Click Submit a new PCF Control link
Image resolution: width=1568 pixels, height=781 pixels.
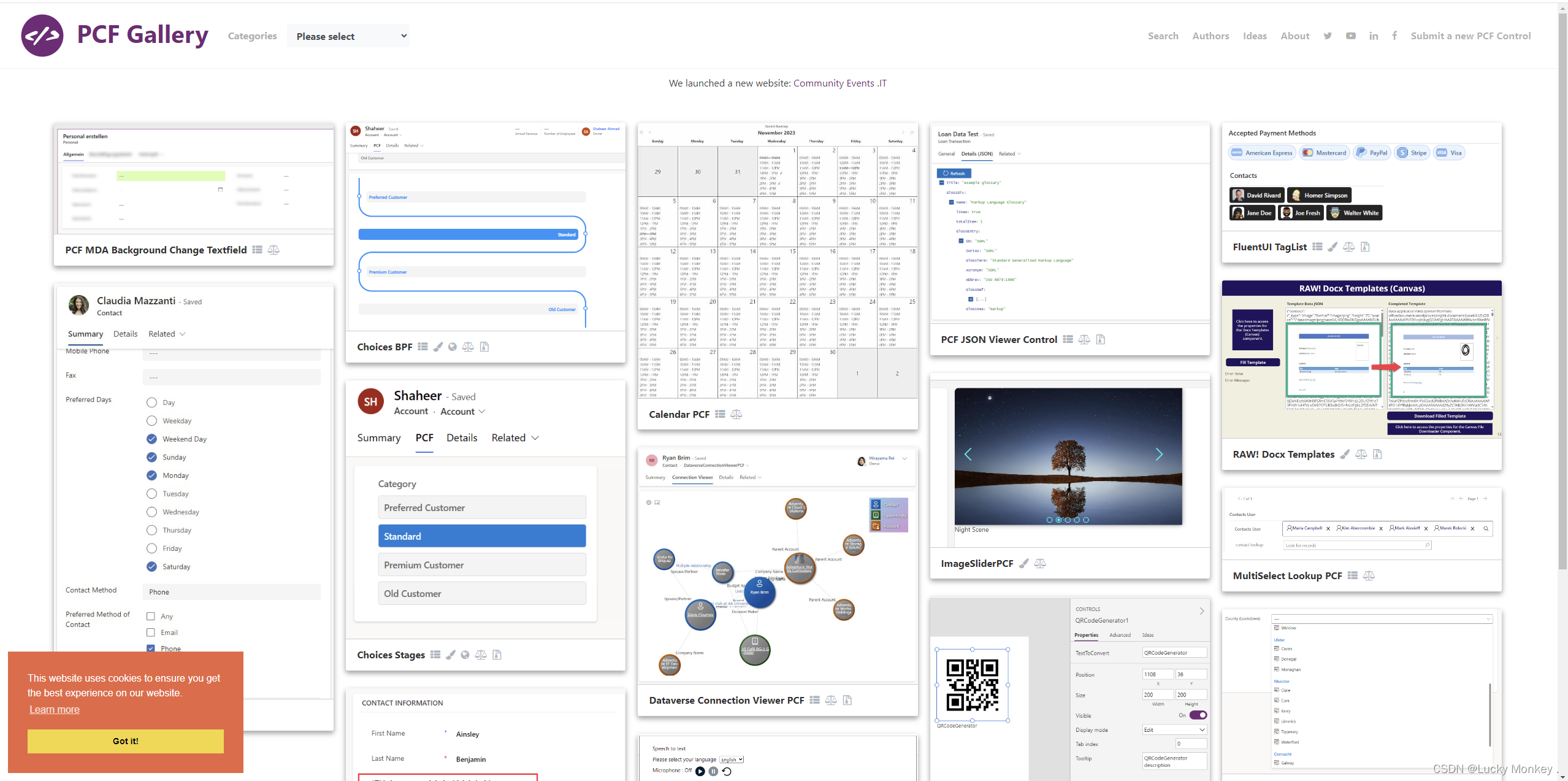point(1470,36)
